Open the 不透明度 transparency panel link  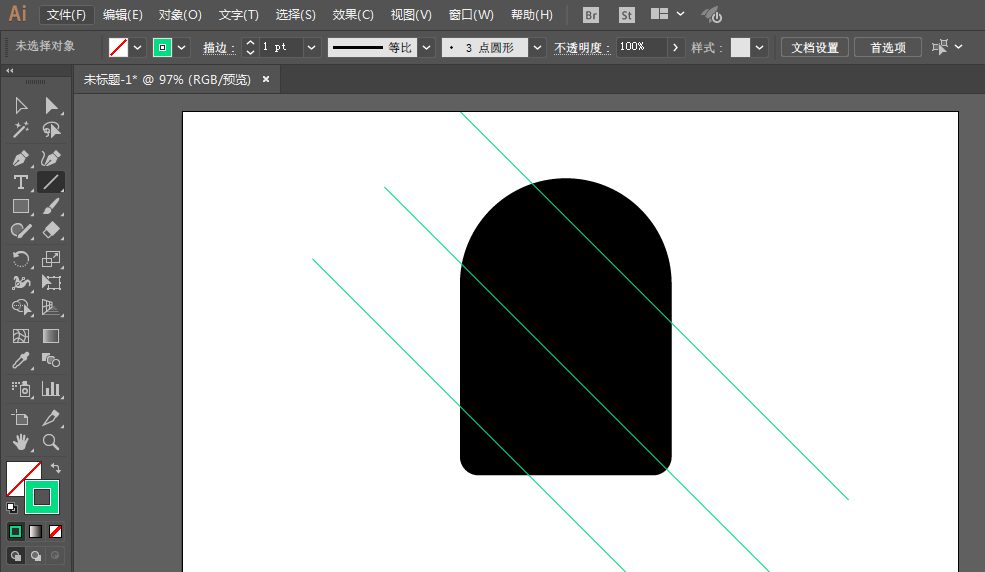coord(582,48)
